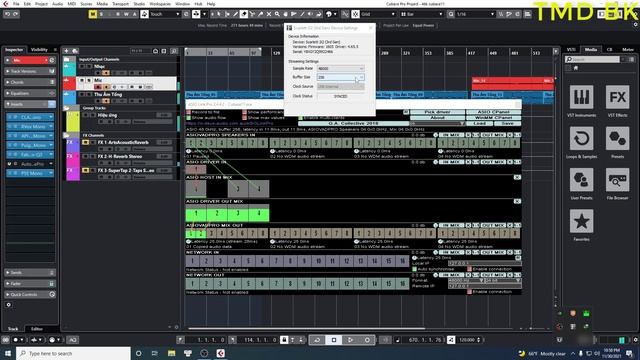Click the Home icon in Media panel

(x=576, y=68)
